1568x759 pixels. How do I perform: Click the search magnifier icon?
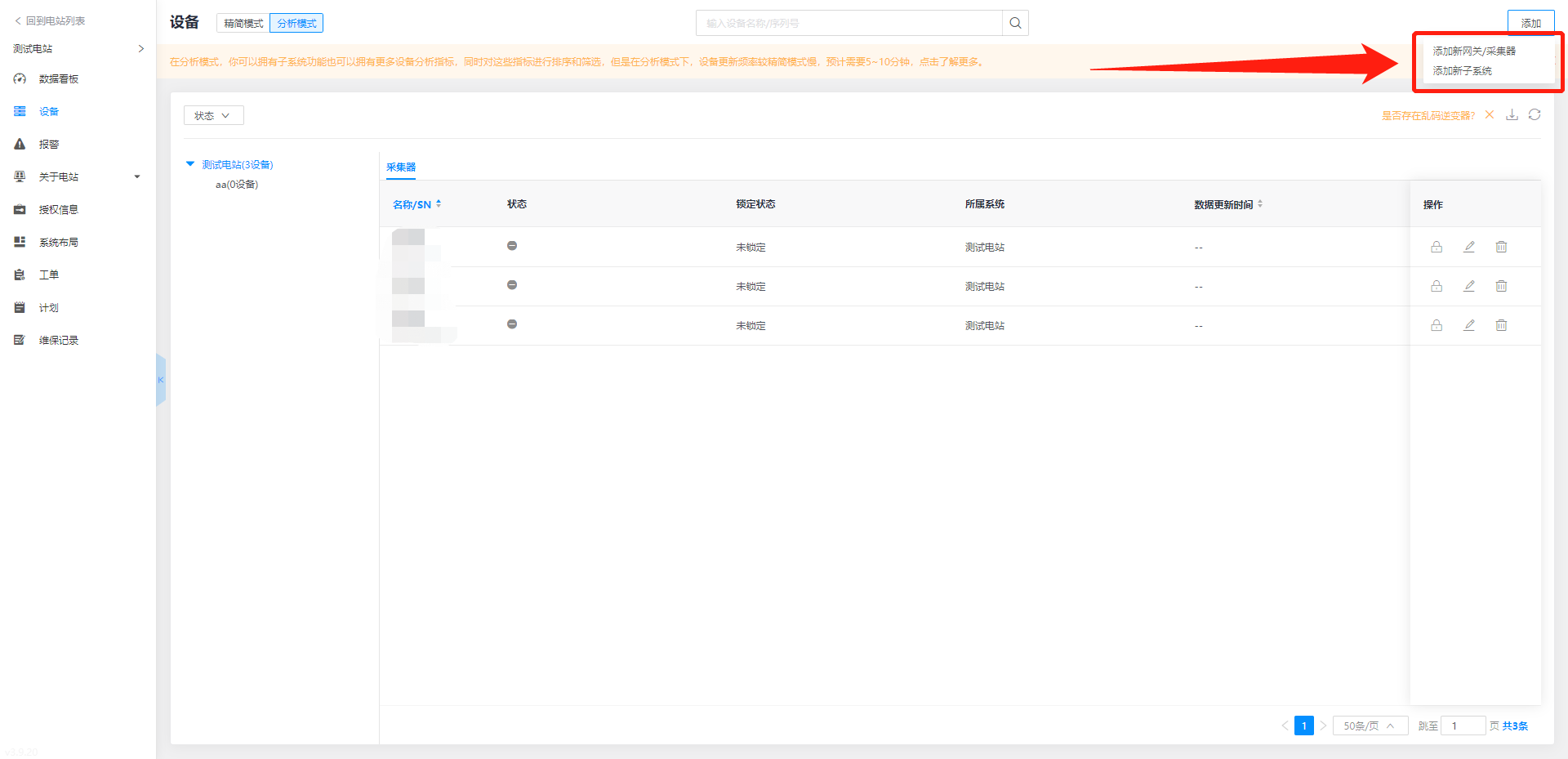[1015, 23]
